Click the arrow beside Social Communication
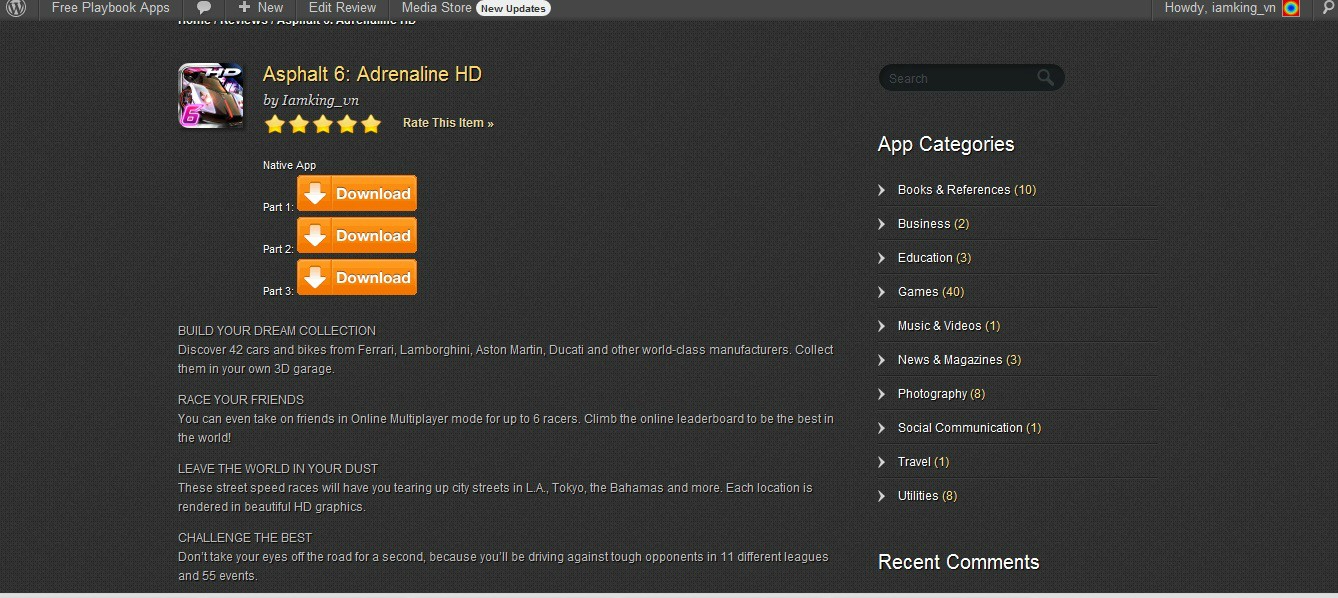1338x598 pixels. click(x=882, y=428)
